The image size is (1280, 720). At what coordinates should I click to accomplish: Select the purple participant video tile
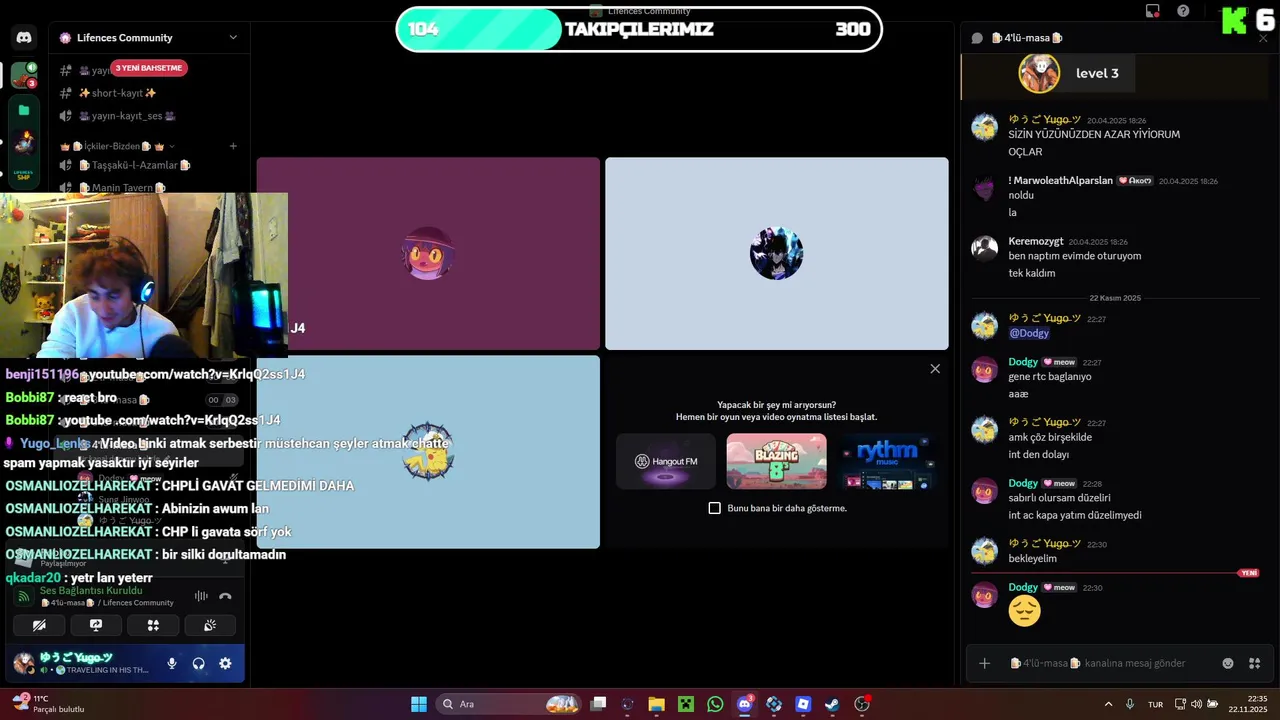pyautogui.click(x=428, y=254)
